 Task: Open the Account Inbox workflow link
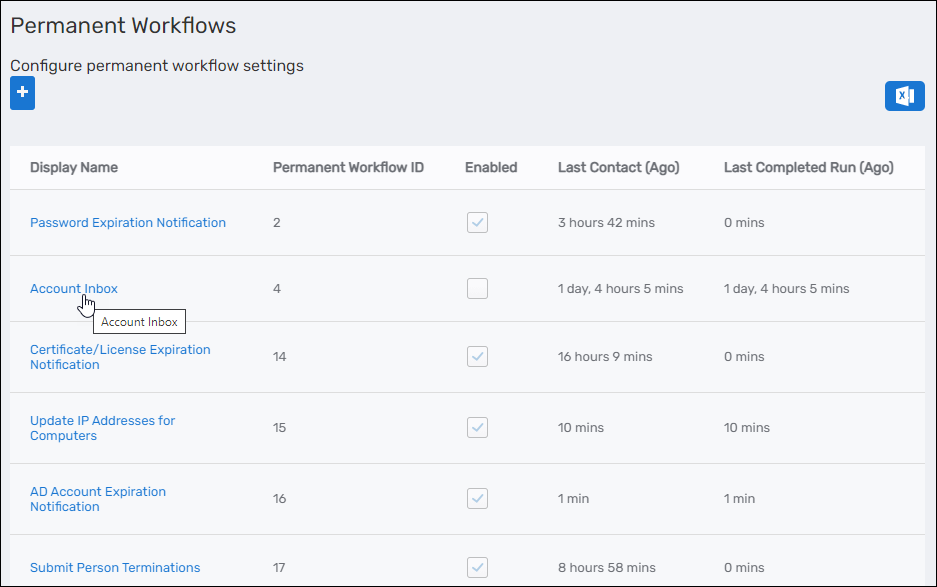pyautogui.click(x=73, y=289)
